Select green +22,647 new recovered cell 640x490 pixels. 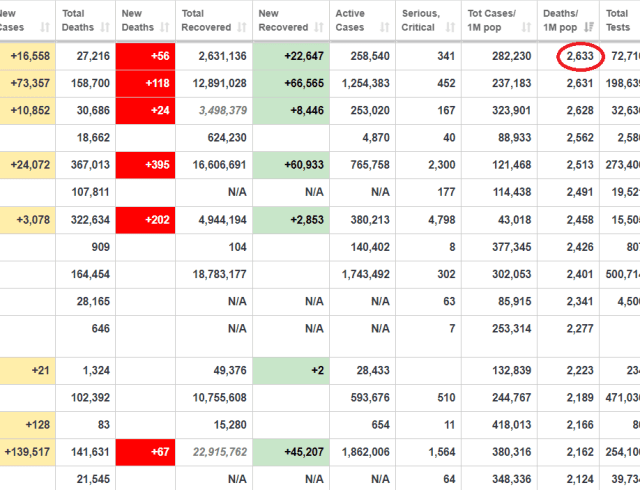coord(291,56)
